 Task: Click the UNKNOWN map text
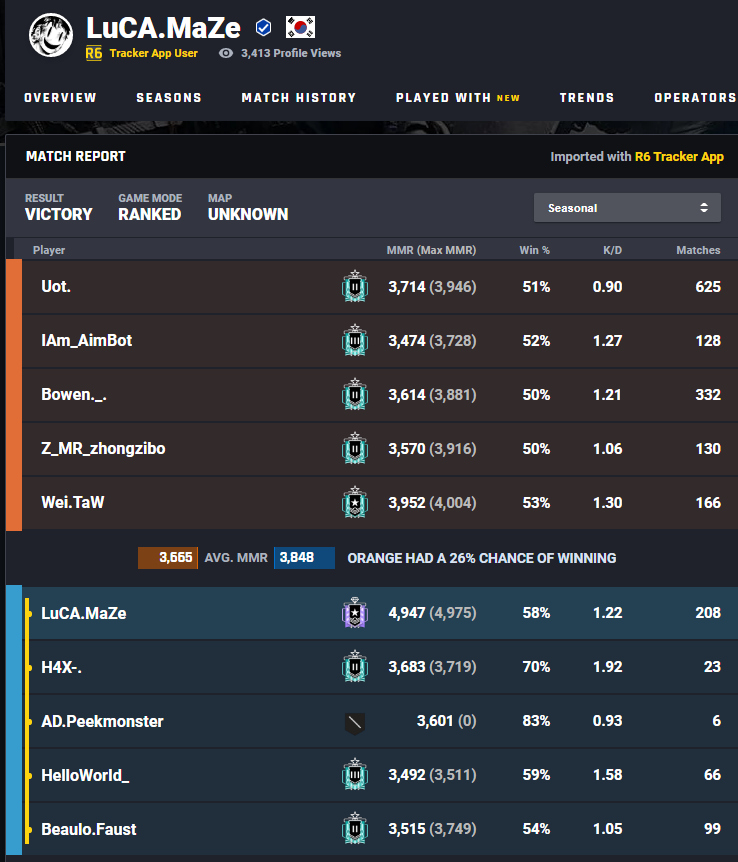248,214
